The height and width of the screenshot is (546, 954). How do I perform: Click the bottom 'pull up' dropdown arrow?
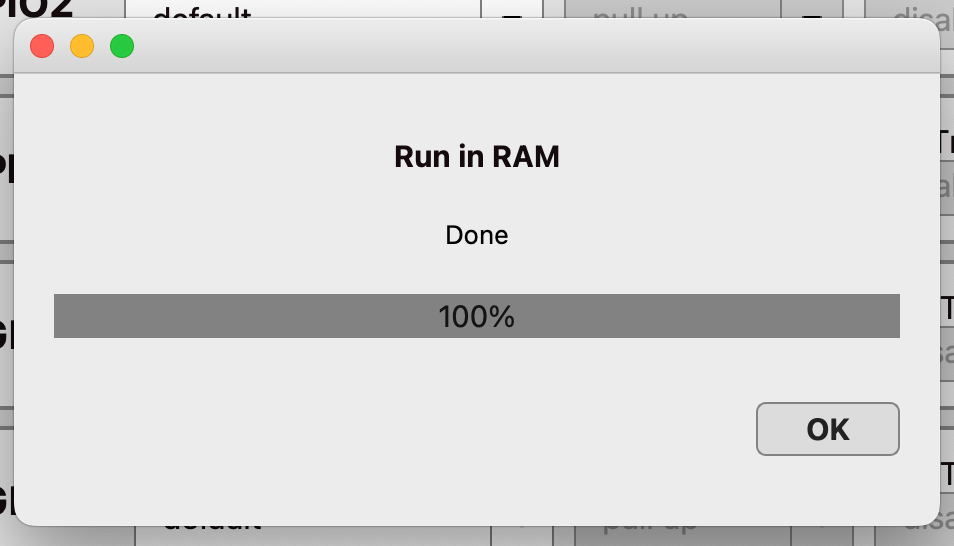point(819,534)
